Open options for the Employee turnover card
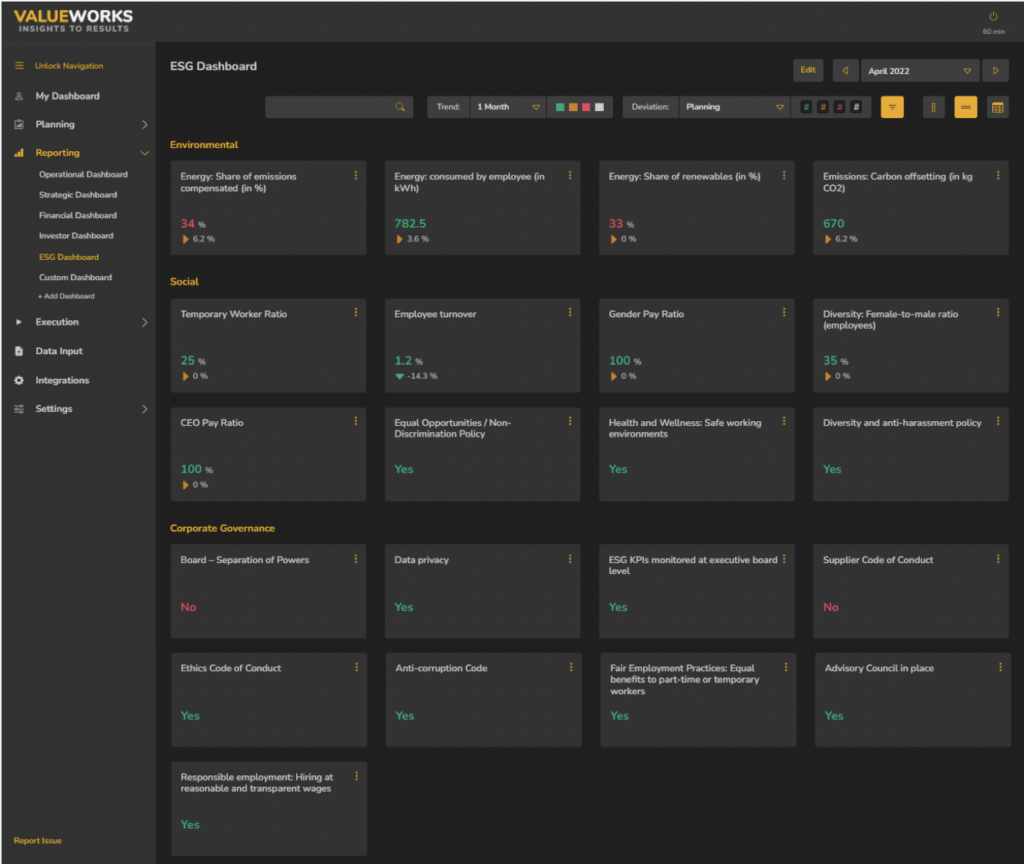 tap(570, 313)
